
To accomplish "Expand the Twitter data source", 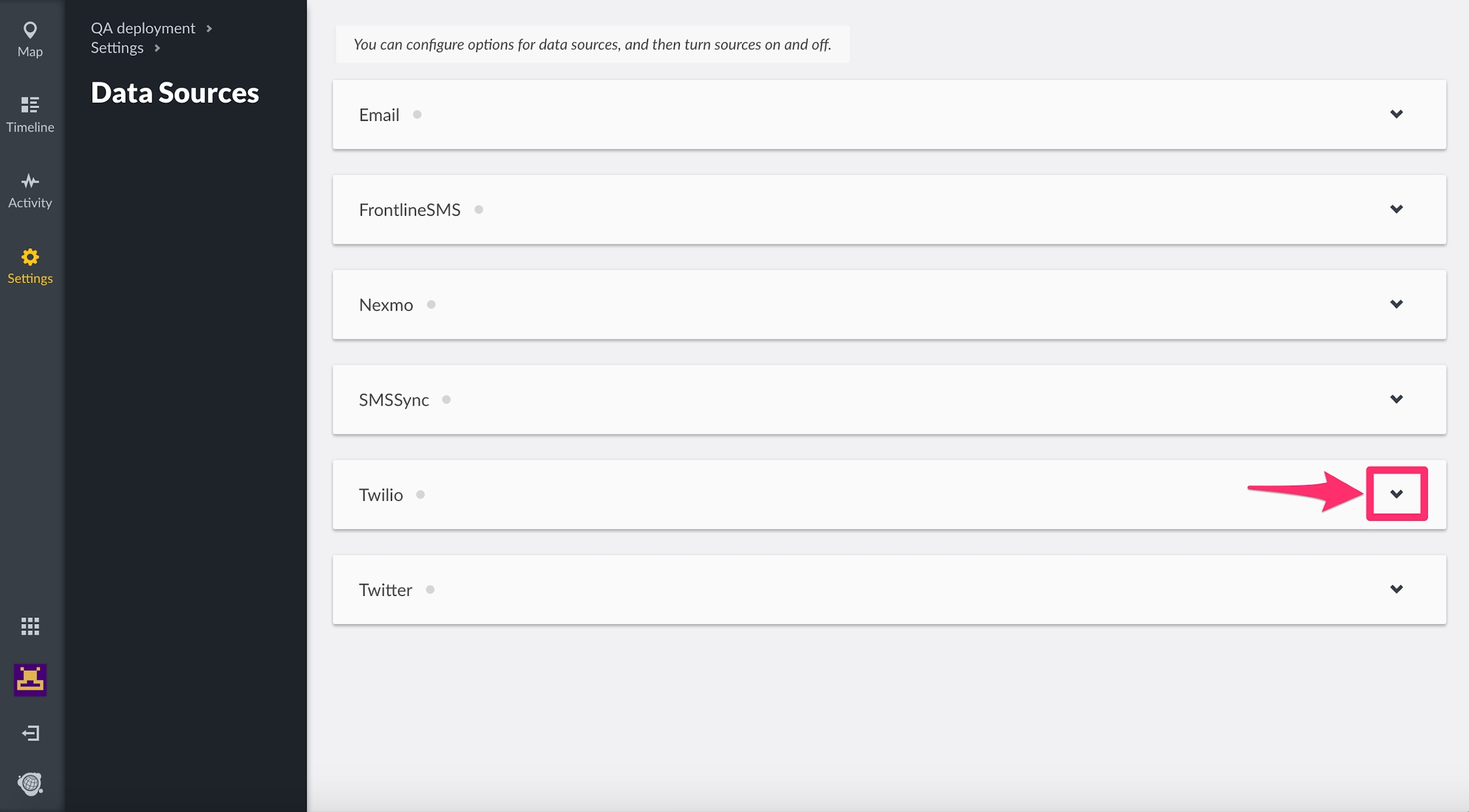I will 1396,589.
